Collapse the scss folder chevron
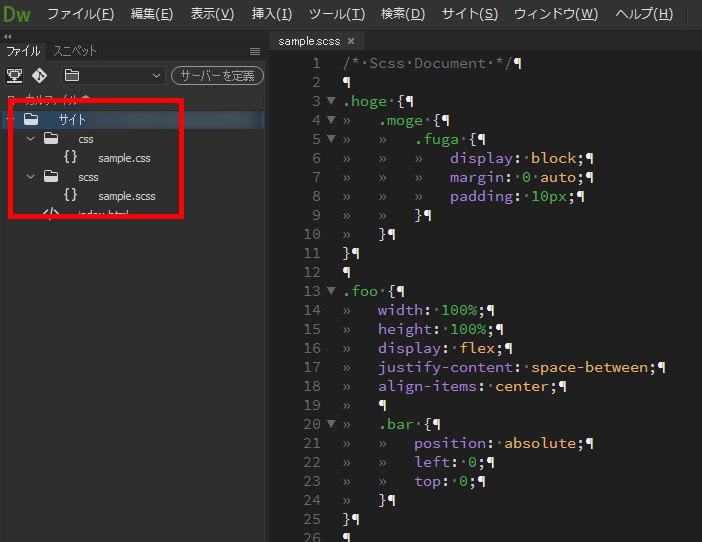 [x=30, y=177]
